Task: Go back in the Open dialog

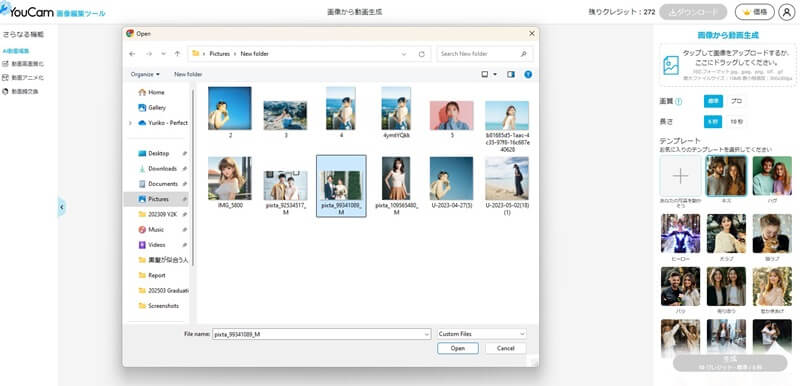Action: coord(132,54)
